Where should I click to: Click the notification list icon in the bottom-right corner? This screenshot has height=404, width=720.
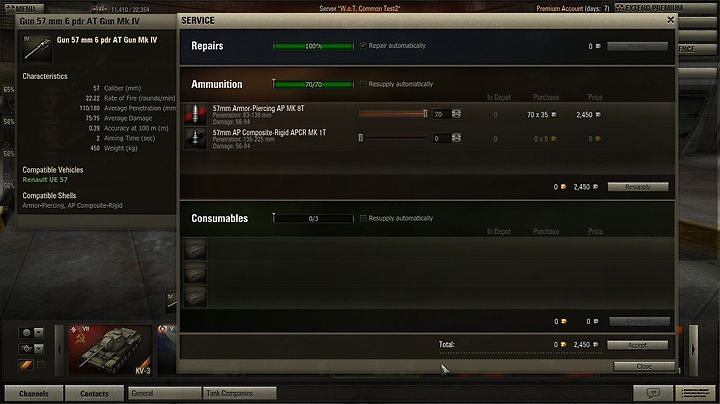coord(695,393)
